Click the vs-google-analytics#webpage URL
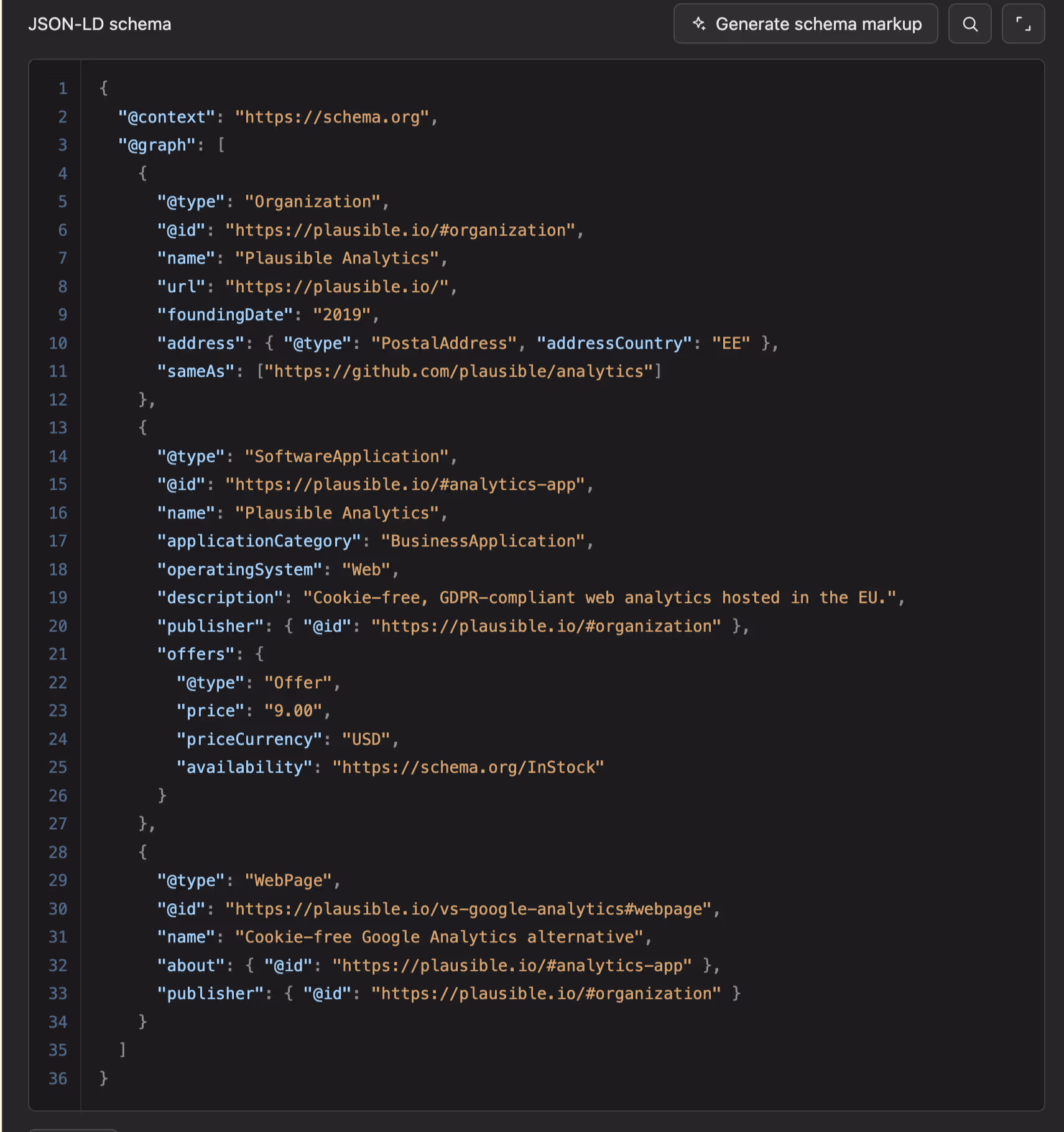The image size is (1064, 1132). coord(468,909)
